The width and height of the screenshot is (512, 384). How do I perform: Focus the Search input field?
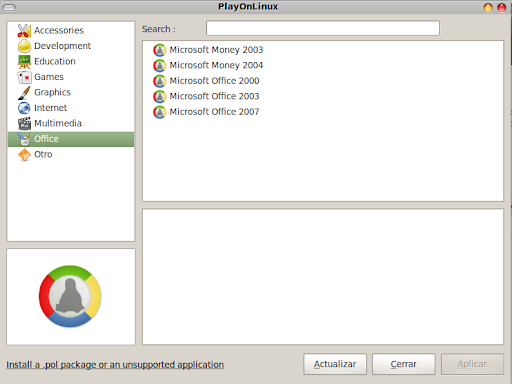click(323, 28)
